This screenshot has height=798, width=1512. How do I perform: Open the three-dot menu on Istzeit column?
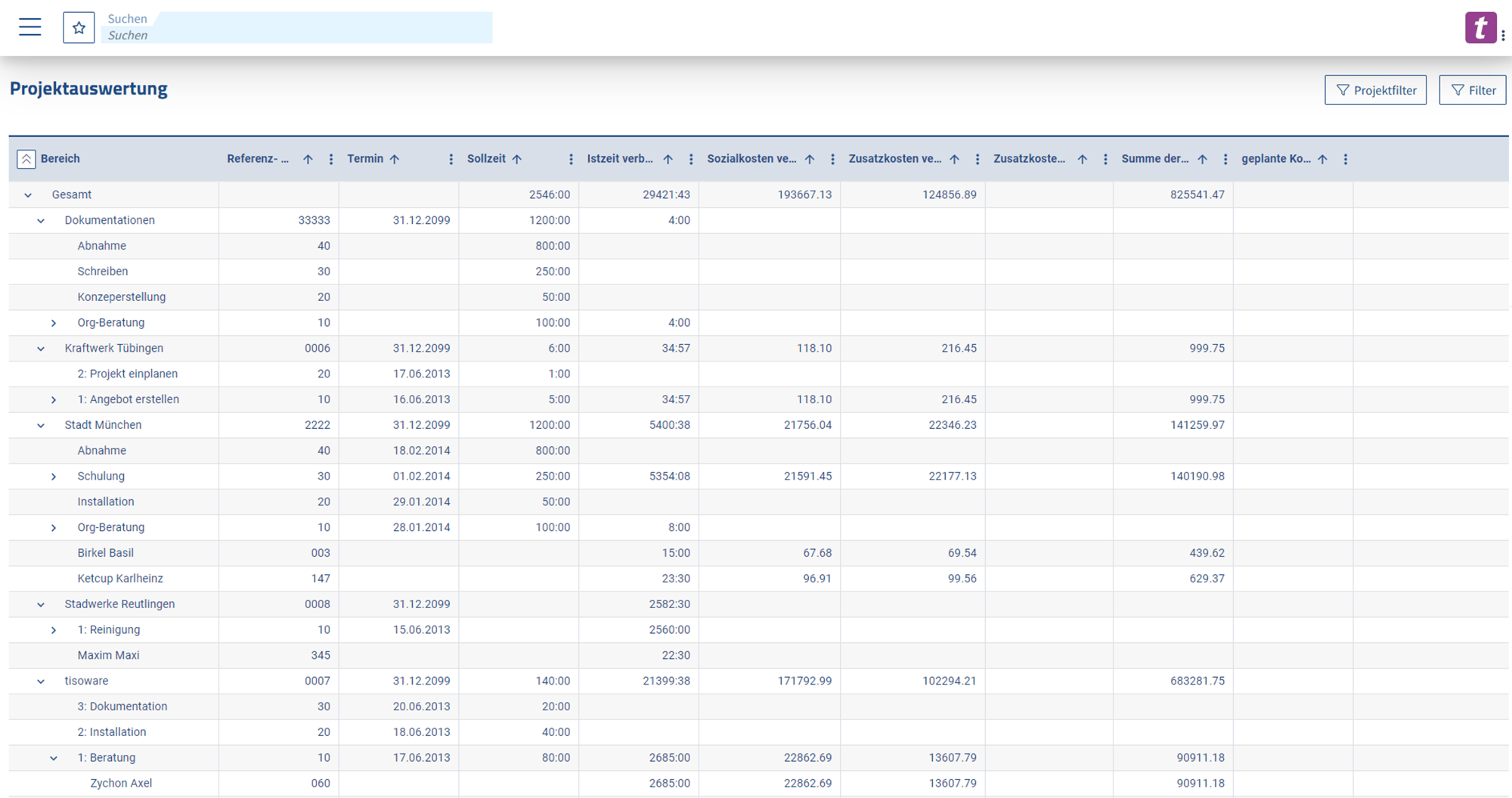[691, 159]
